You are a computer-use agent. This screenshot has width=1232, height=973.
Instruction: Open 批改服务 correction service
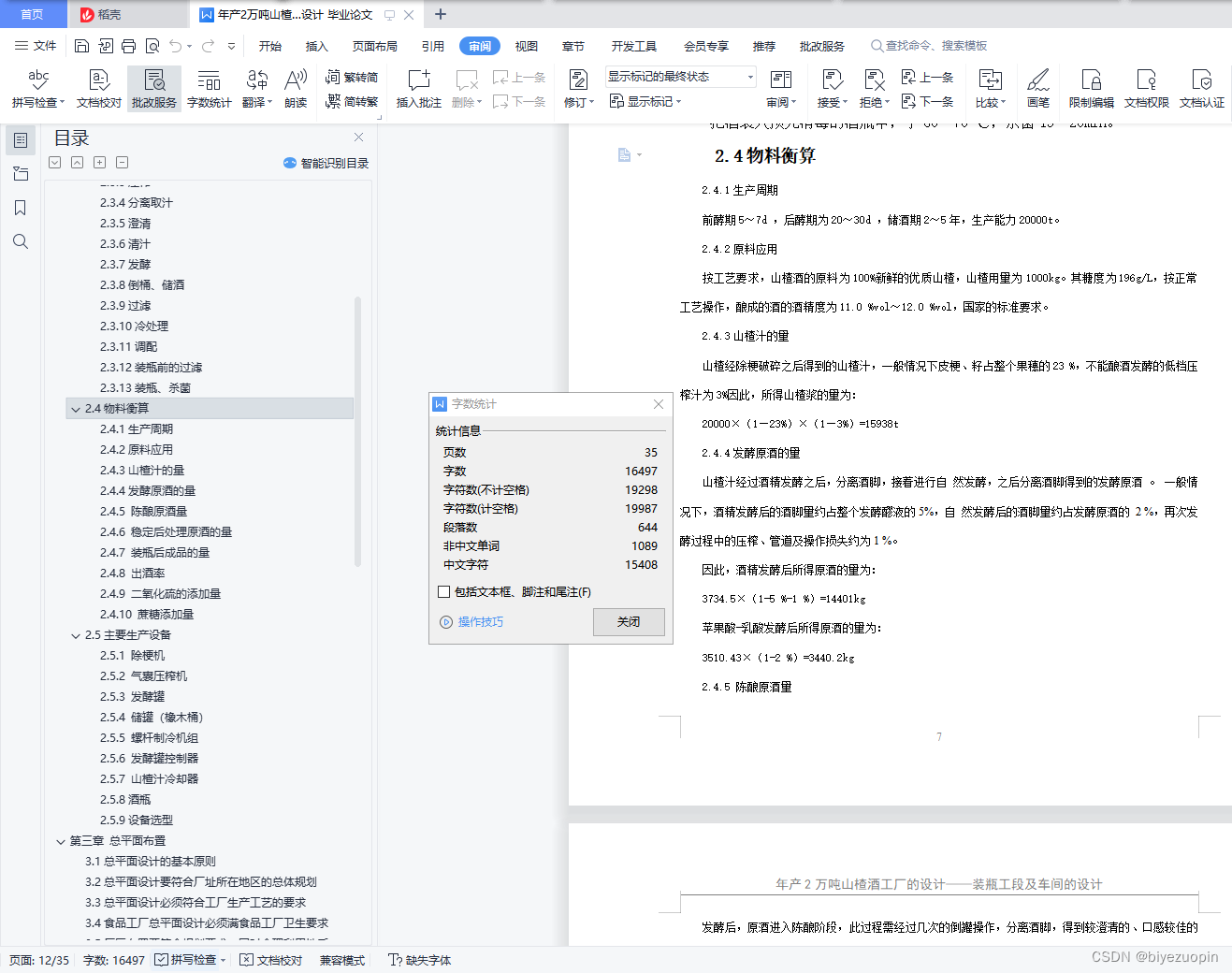[154, 89]
